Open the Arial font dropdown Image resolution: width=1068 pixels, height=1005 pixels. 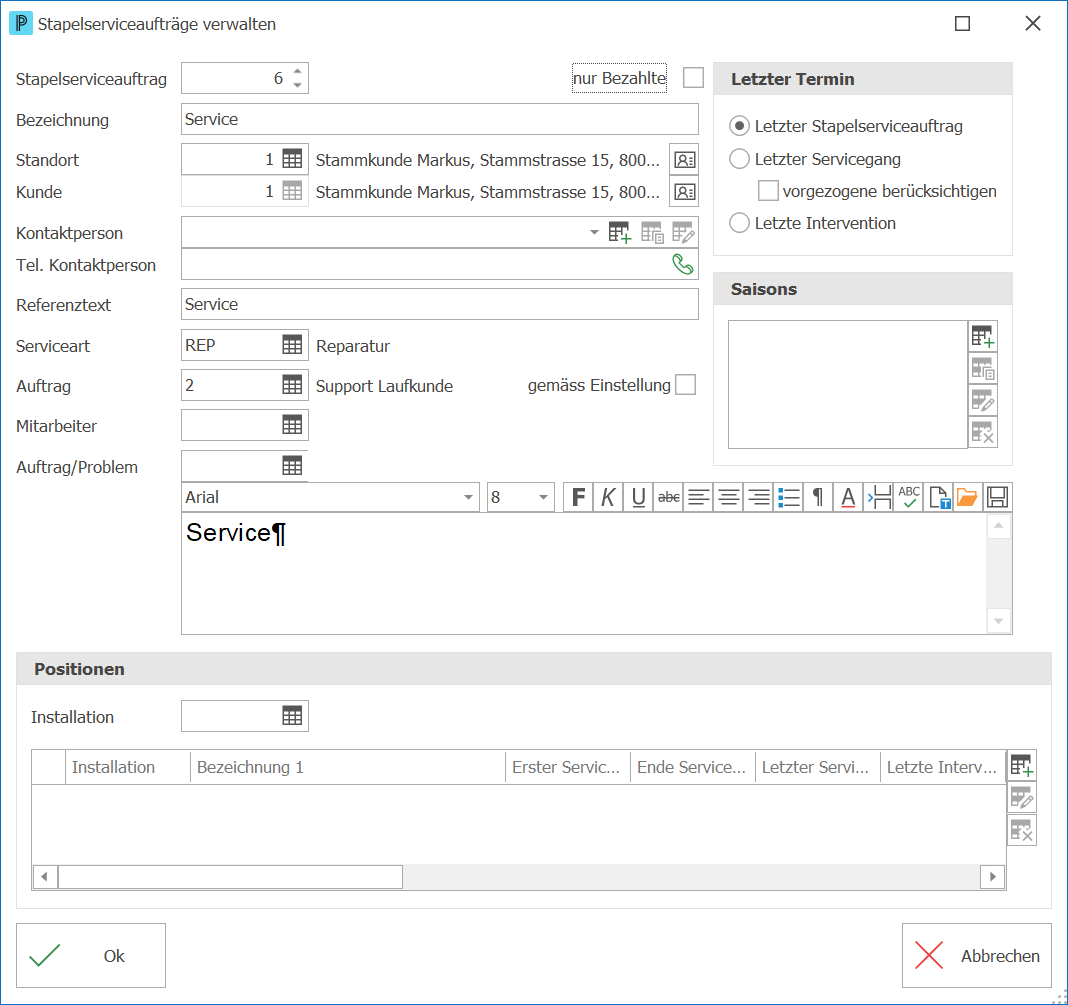tap(330, 497)
